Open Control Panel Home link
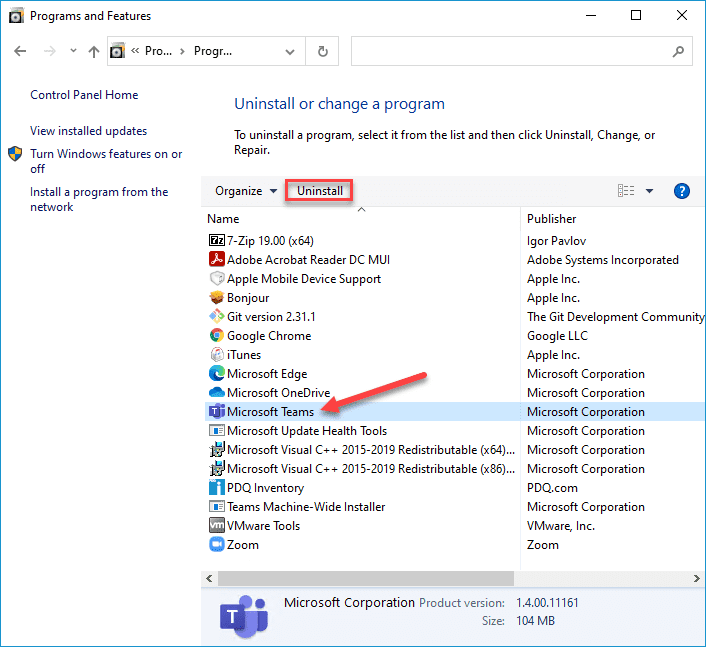Screen dimensions: 706x647 click(x=84, y=95)
